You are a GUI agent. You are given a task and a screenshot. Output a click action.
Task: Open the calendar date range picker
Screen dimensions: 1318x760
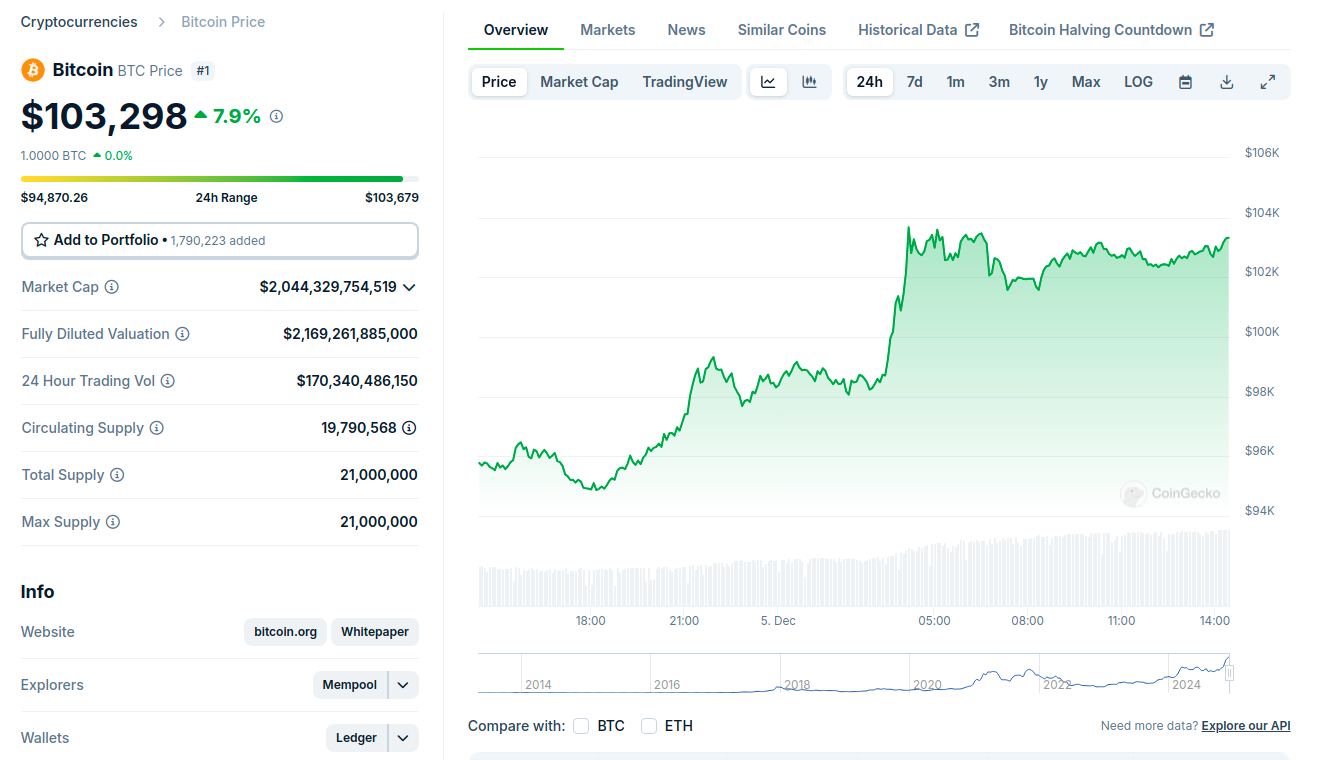click(x=1185, y=82)
